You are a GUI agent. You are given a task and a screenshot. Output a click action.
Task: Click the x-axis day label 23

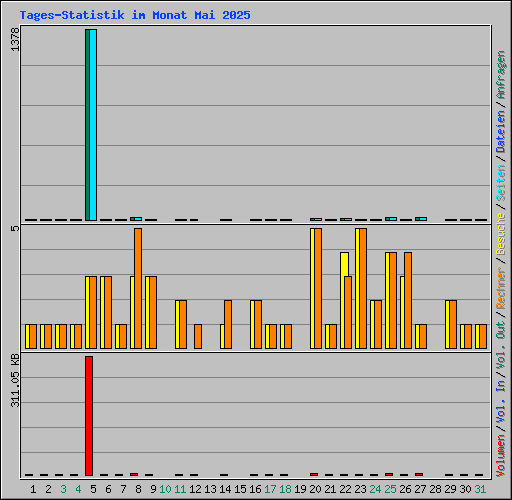point(360,489)
